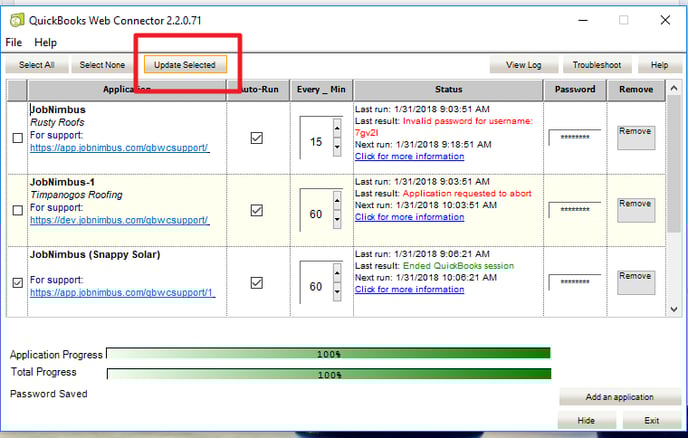This screenshot has width=688, height=438.
Task: Click the Hide button
Action: coord(586,420)
